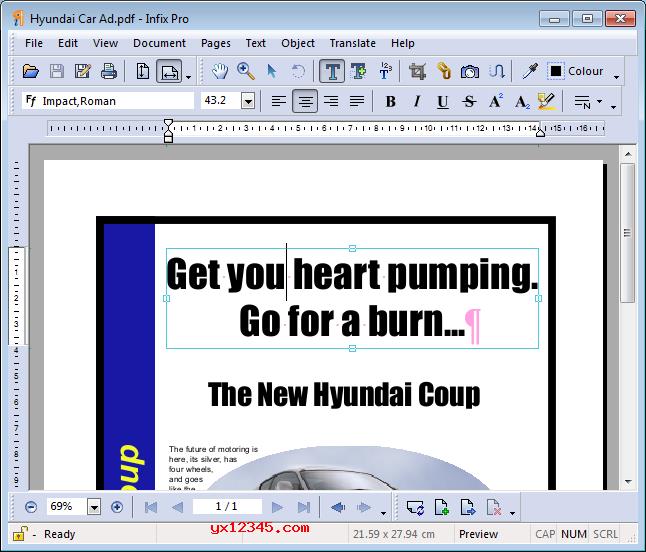Open text formatting toolbar overflow arrow
Image resolution: width=646 pixels, height=552 pixels.
[613, 107]
